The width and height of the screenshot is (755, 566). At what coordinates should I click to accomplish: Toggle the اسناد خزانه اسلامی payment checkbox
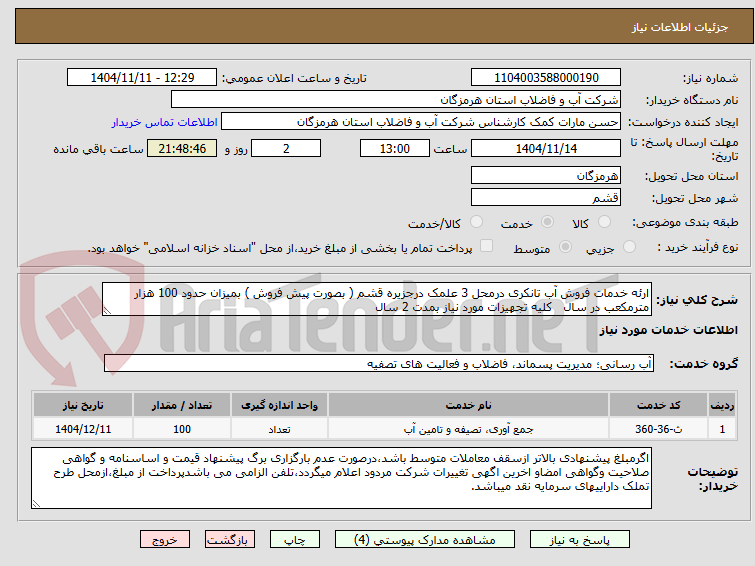(x=487, y=246)
